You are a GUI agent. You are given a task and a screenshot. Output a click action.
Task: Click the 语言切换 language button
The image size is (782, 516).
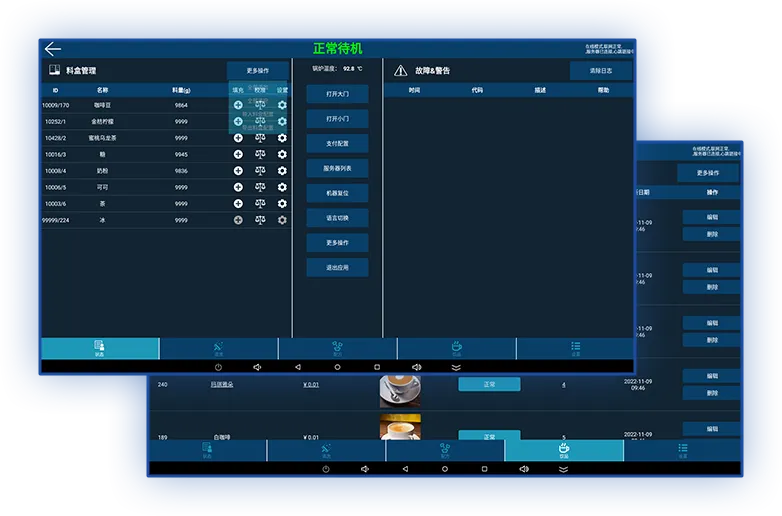338,218
